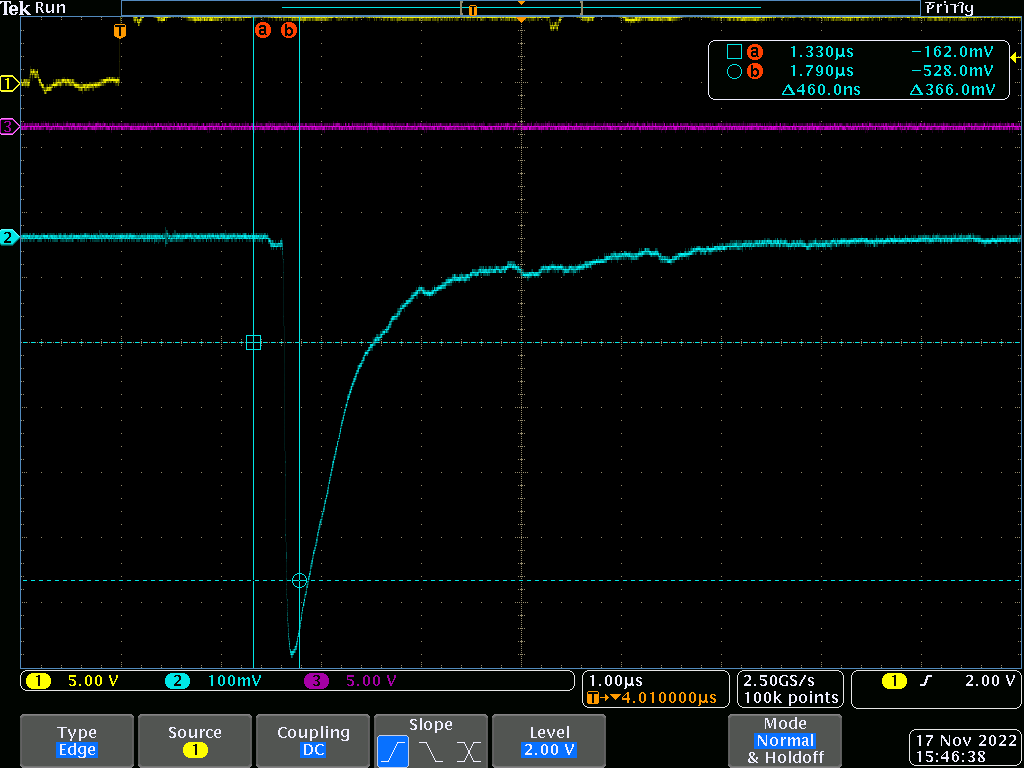Open the trigger Type Edge menu
The image size is (1024, 768).
77,740
